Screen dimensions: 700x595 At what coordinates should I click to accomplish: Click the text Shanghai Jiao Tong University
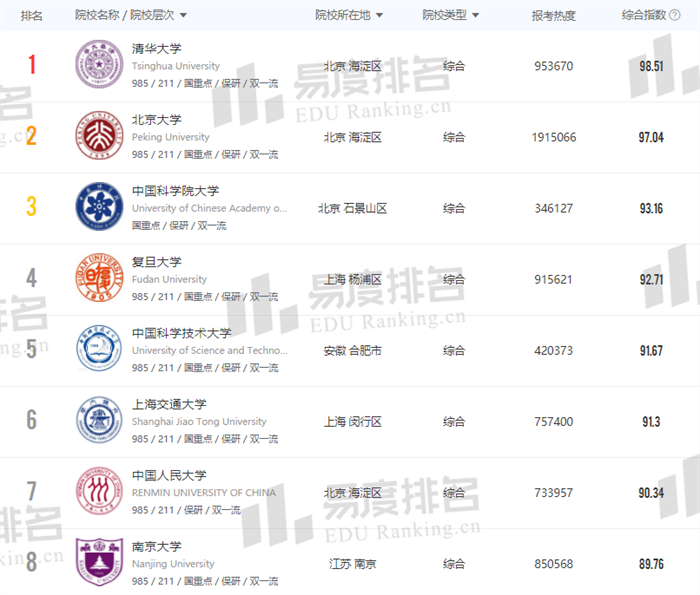point(199,422)
